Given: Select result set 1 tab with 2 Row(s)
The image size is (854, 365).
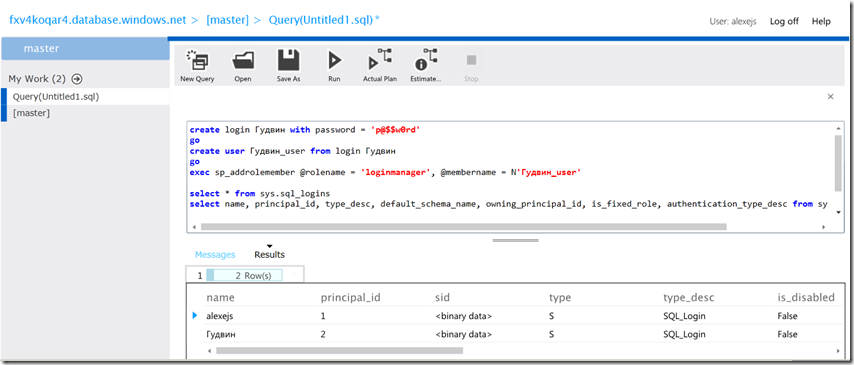Looking at the screenshot, I should point(245,276).
